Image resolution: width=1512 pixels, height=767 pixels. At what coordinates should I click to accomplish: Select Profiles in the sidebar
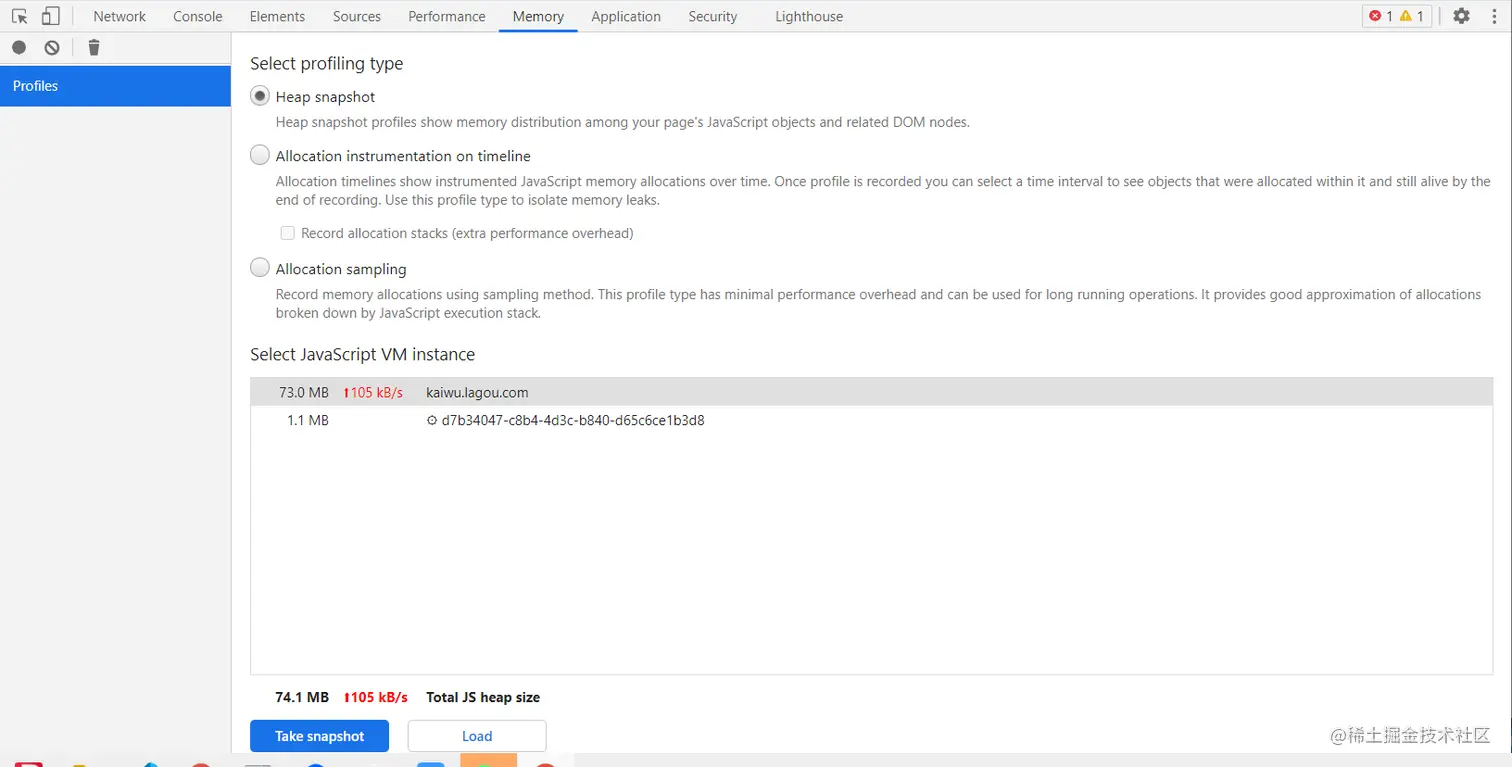[115, 86]
